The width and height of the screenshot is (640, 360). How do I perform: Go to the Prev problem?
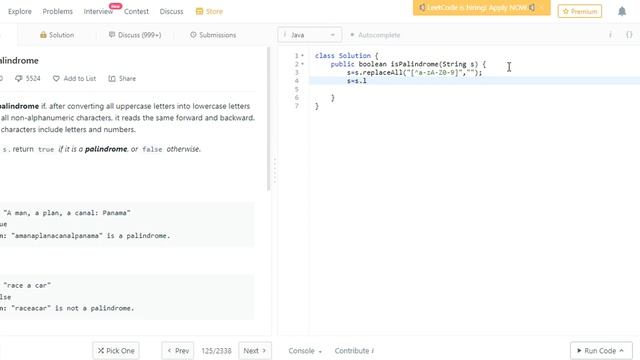tap(178, 351)
